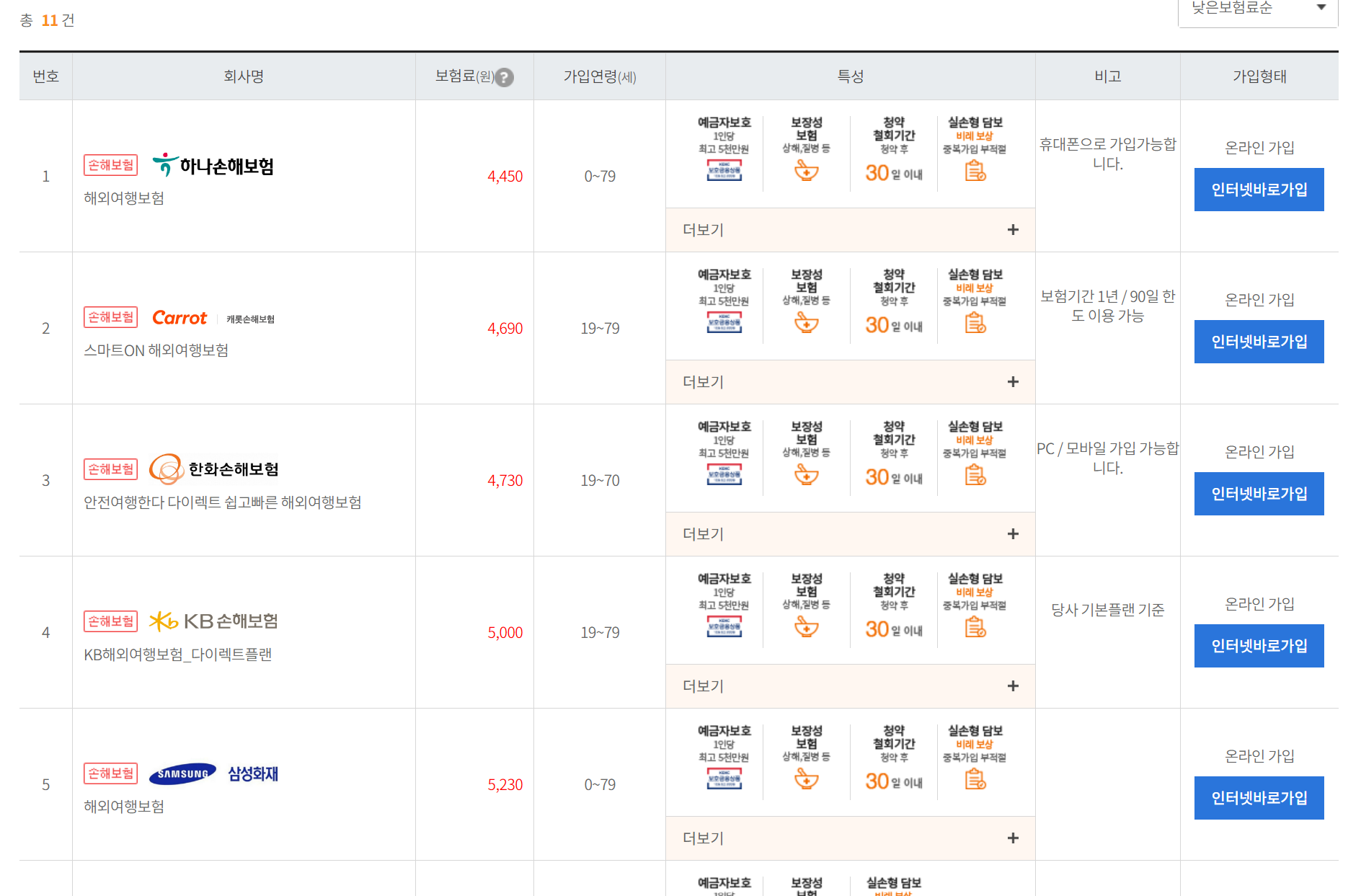Click the 실손형 담보 clipboard icon in row 5
This screenshot has height=896, width=1361.
pyautogui.click(x=975, y=779)
